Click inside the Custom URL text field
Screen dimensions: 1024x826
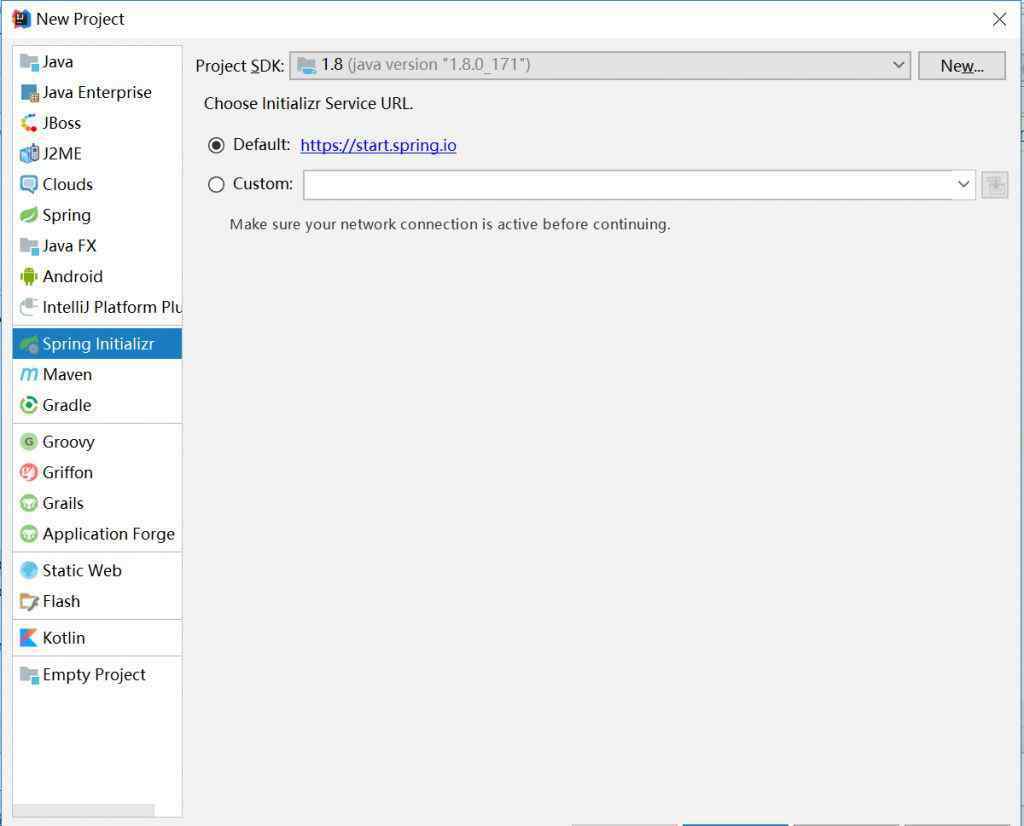627,185
